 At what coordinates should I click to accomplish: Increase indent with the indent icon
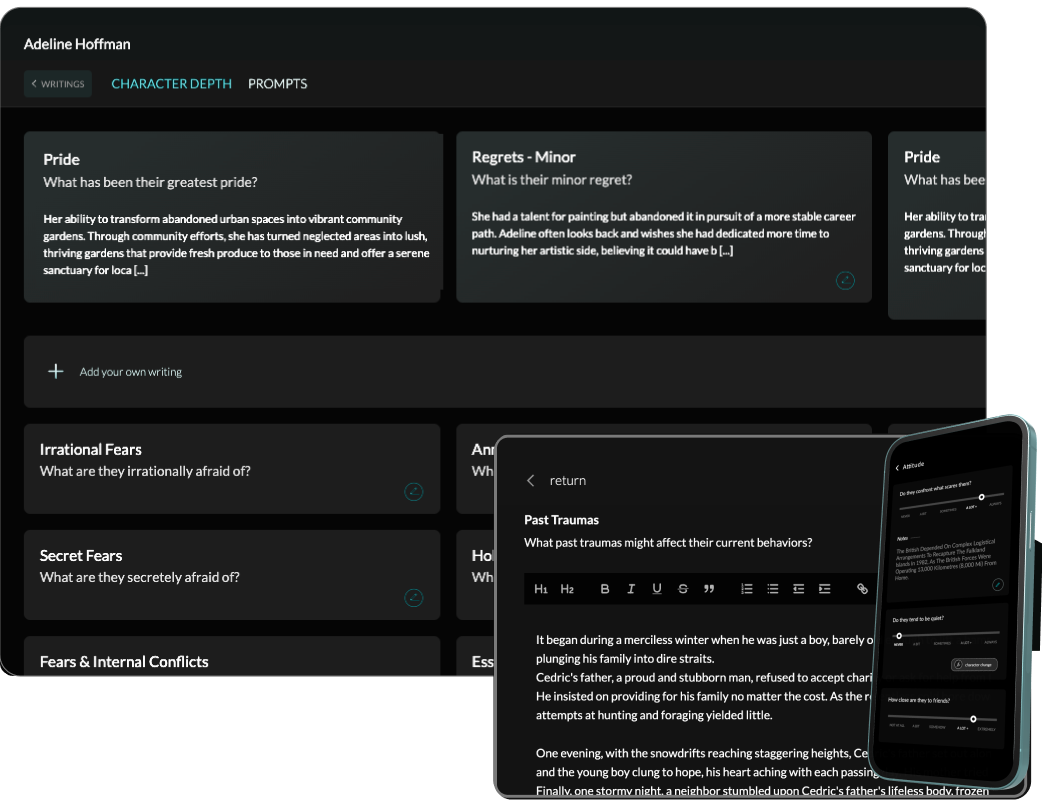(x=825, y=589)
